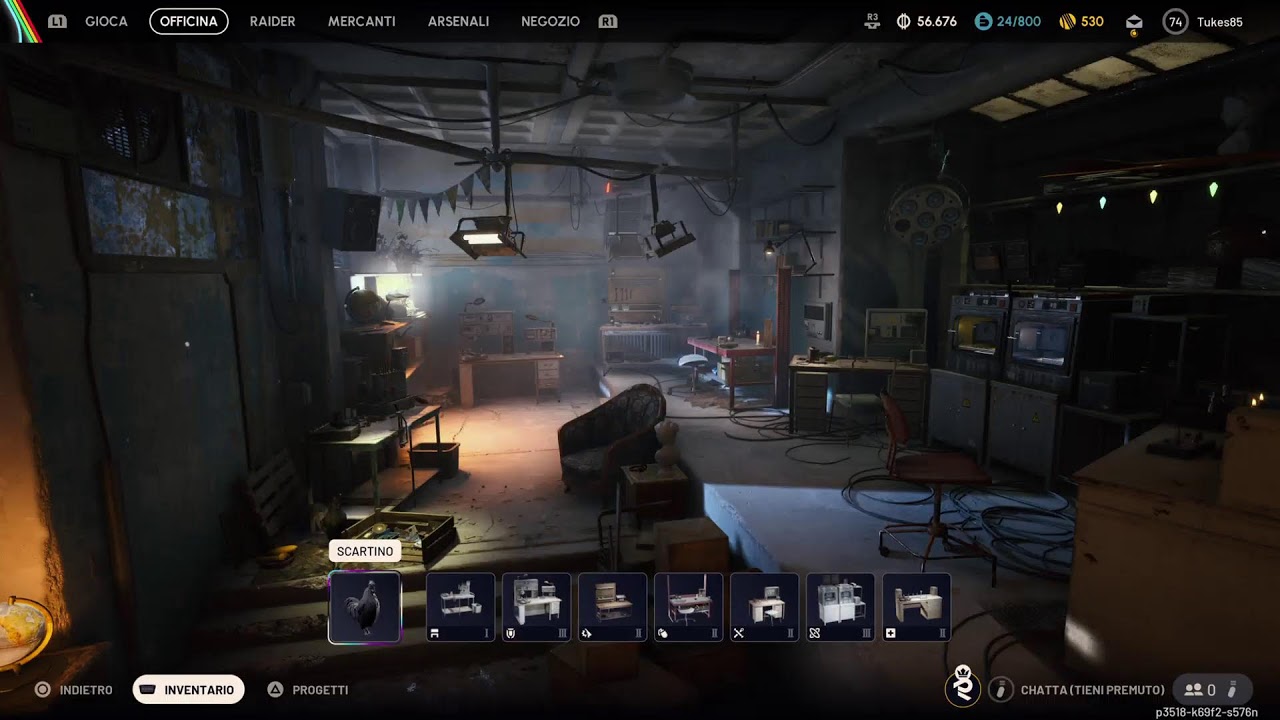Click the blue token icon beside 24/800
Viewport: 1280px width, 720px height.
983,21
